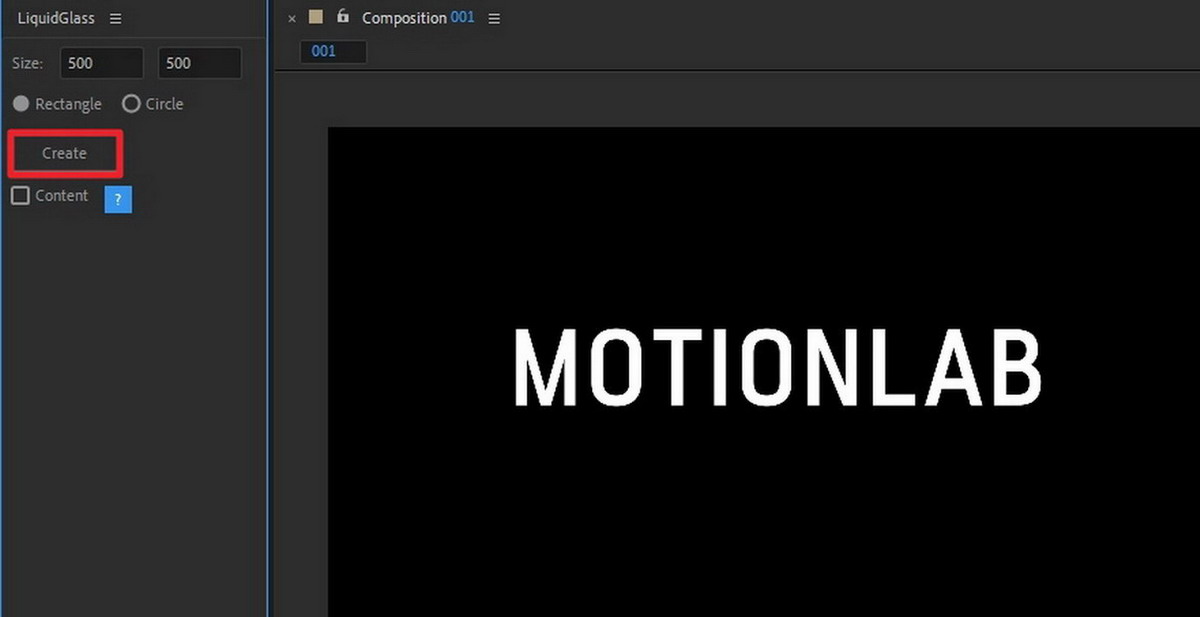Click the blue 001 composition name link
The image size is (1200, 617).
tap(462, 18)
